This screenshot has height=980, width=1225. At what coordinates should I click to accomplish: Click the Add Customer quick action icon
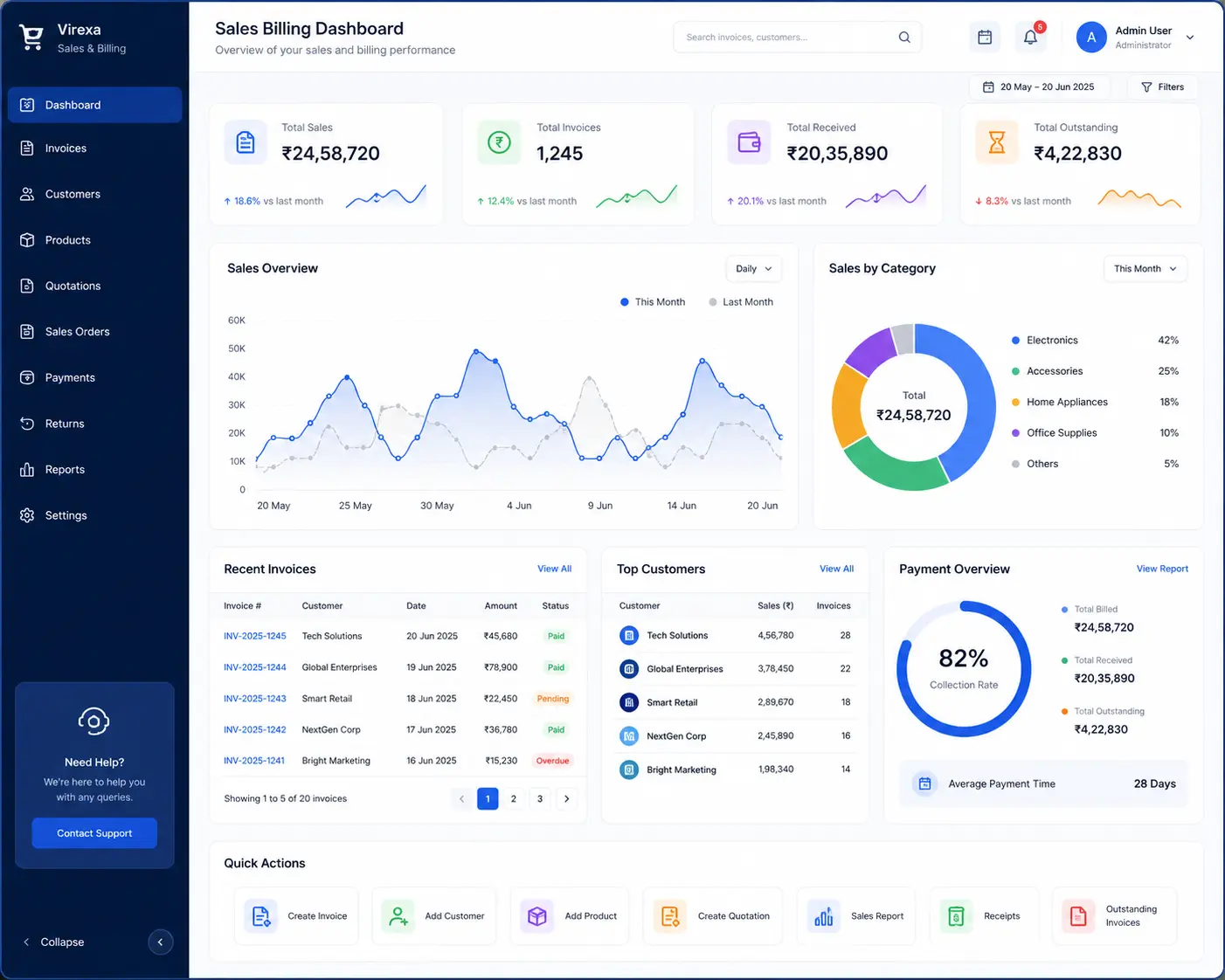[398, 916]
